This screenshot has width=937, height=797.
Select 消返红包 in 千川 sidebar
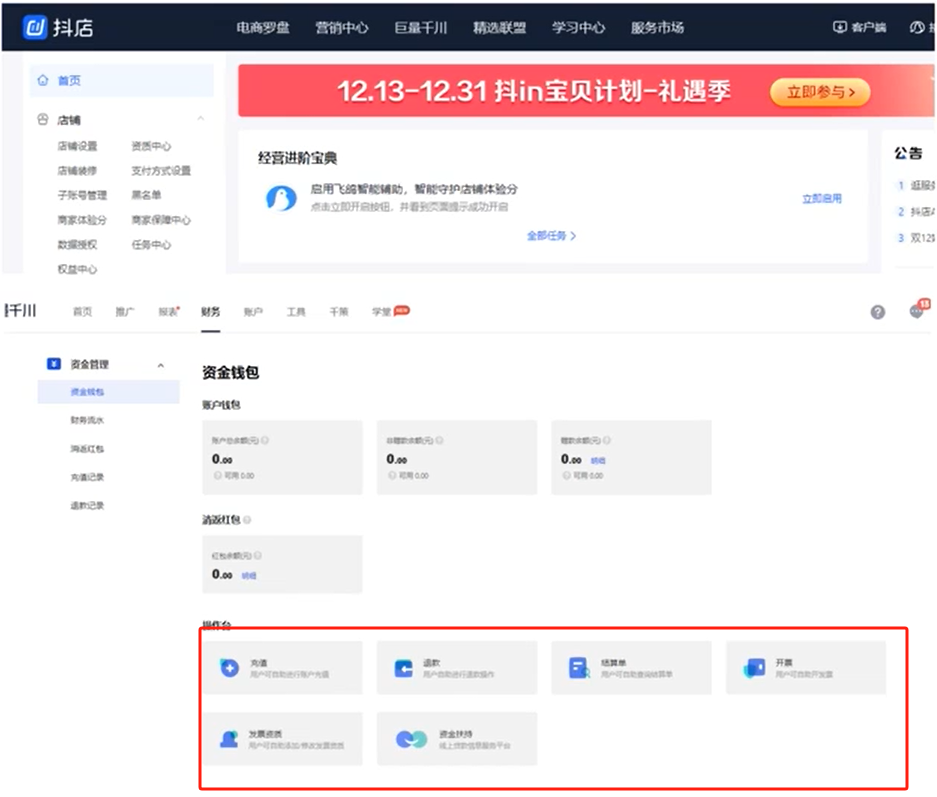87,449
